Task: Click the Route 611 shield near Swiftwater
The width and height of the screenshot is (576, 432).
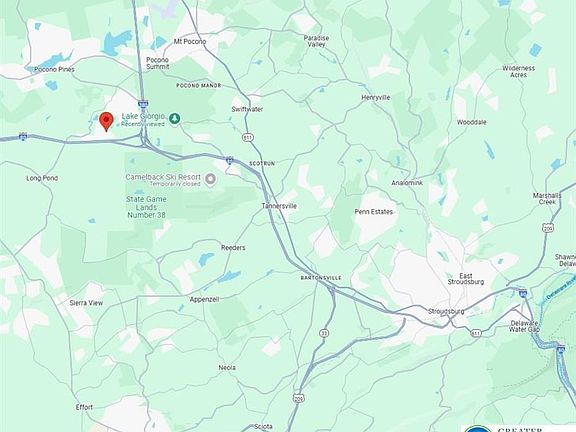Action: 248,137
